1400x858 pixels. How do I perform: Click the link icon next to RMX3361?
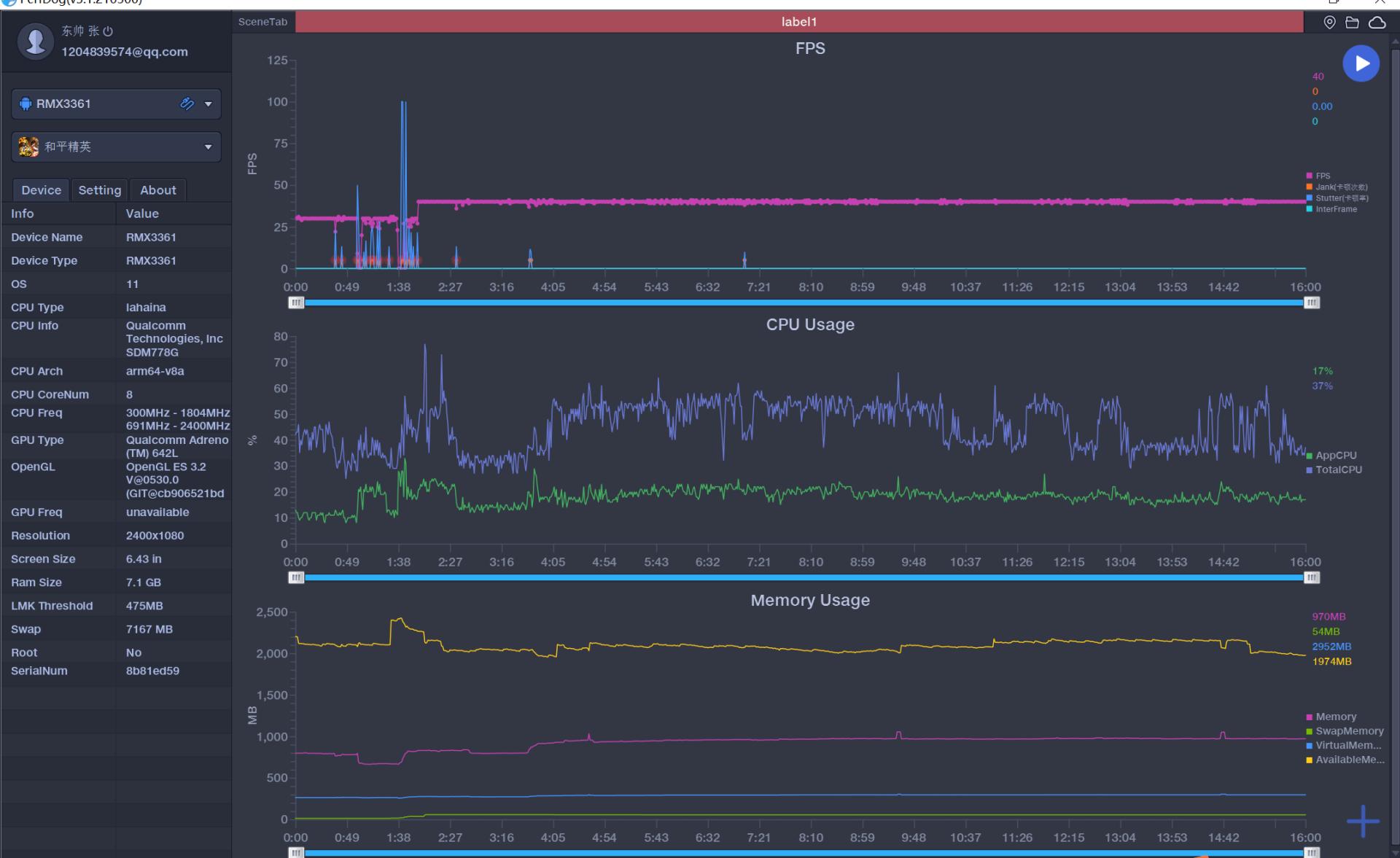coord(187,104)
